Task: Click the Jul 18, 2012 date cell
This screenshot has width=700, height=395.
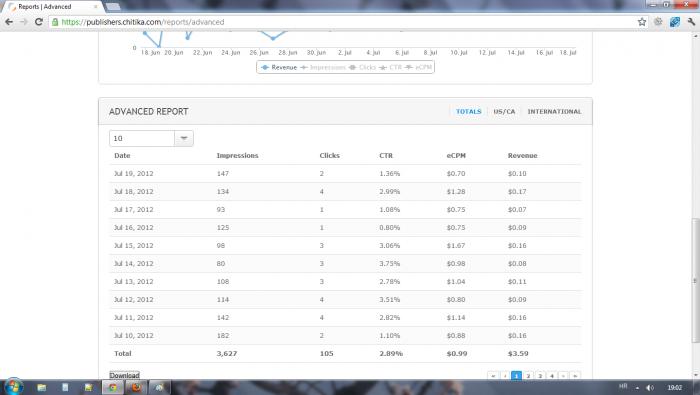Action: pyautogui.click(x=133, y=191)
